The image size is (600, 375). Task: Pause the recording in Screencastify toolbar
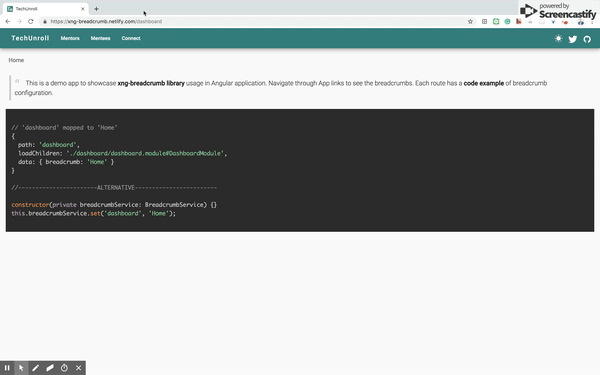click(7, 368)
